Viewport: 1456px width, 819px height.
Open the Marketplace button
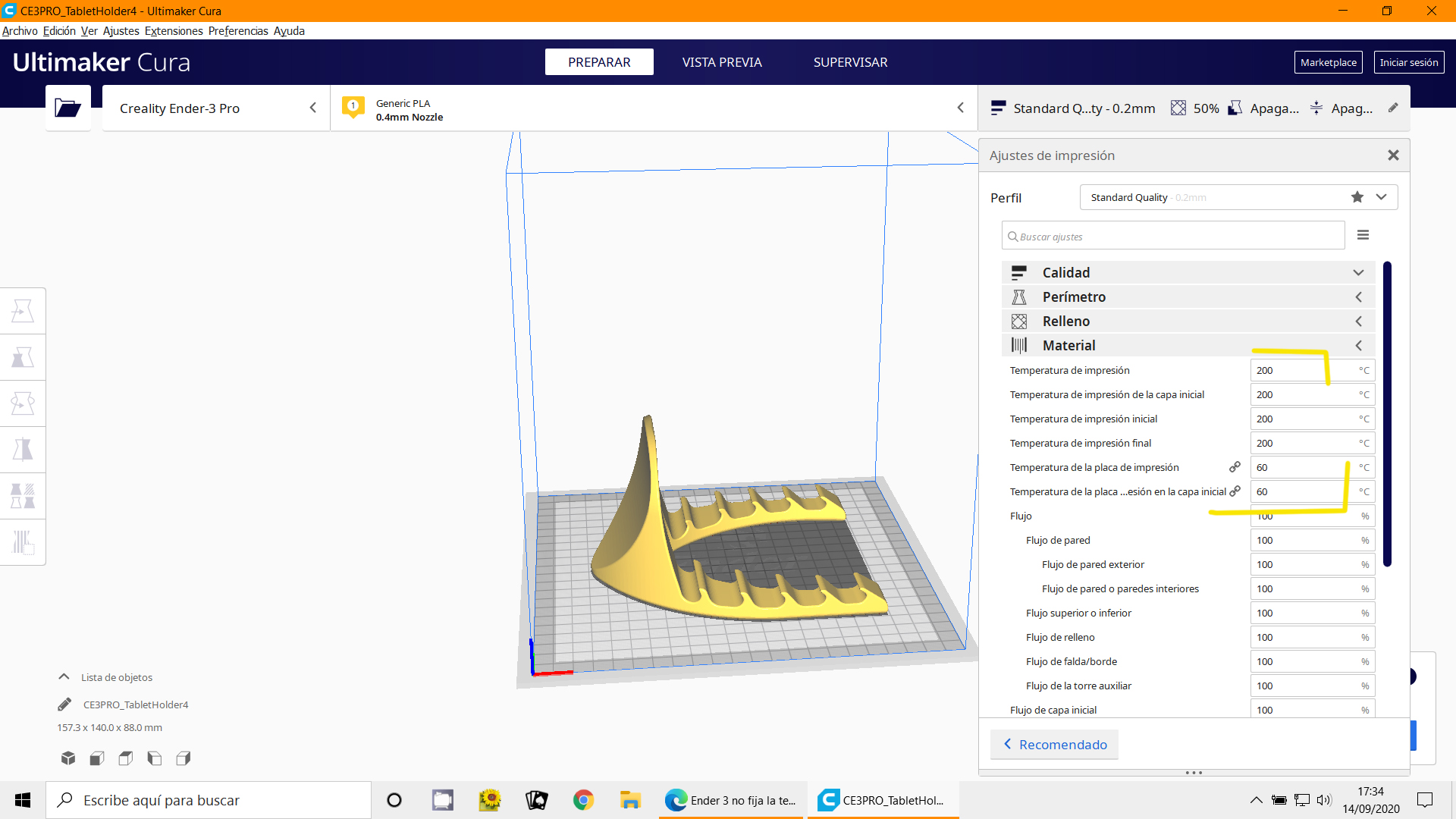coord(1328,62)
